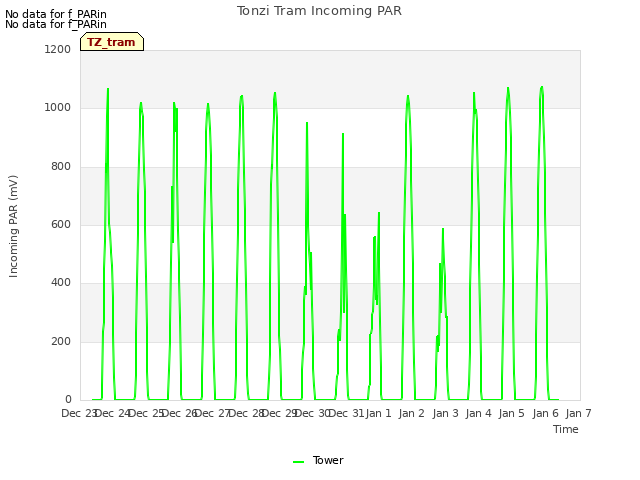Click the Jan 1 date tick label

(x=378, y=413)
